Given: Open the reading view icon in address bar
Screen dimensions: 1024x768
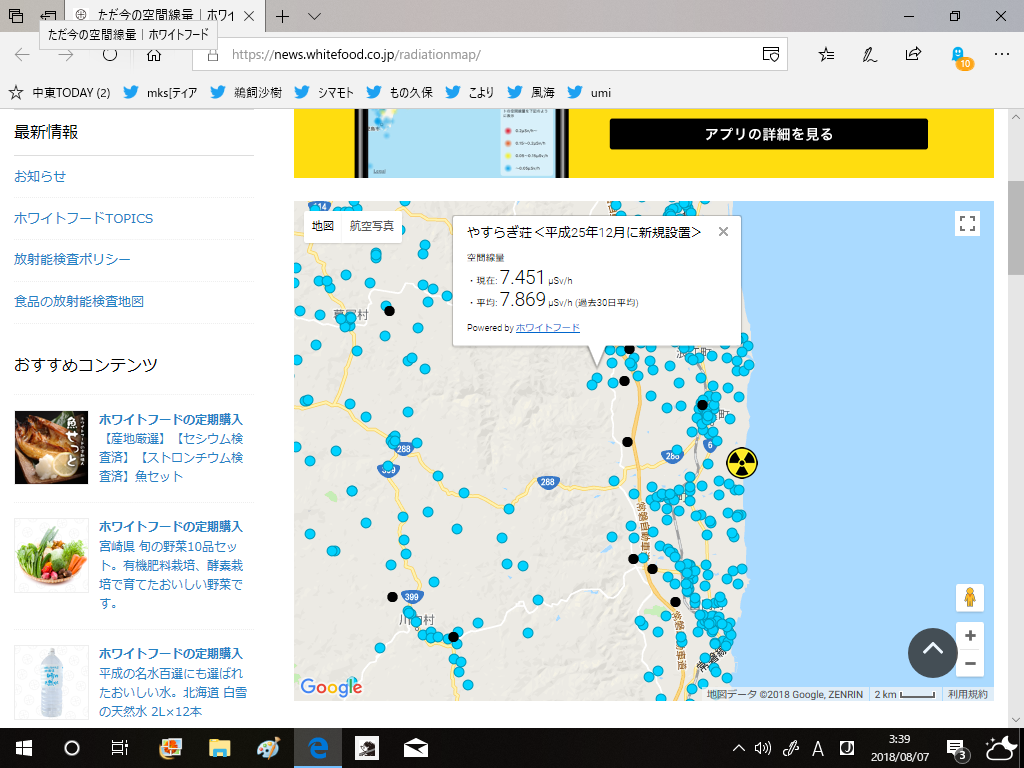Looking at the screenshot, I should click(x=771, y=54).
